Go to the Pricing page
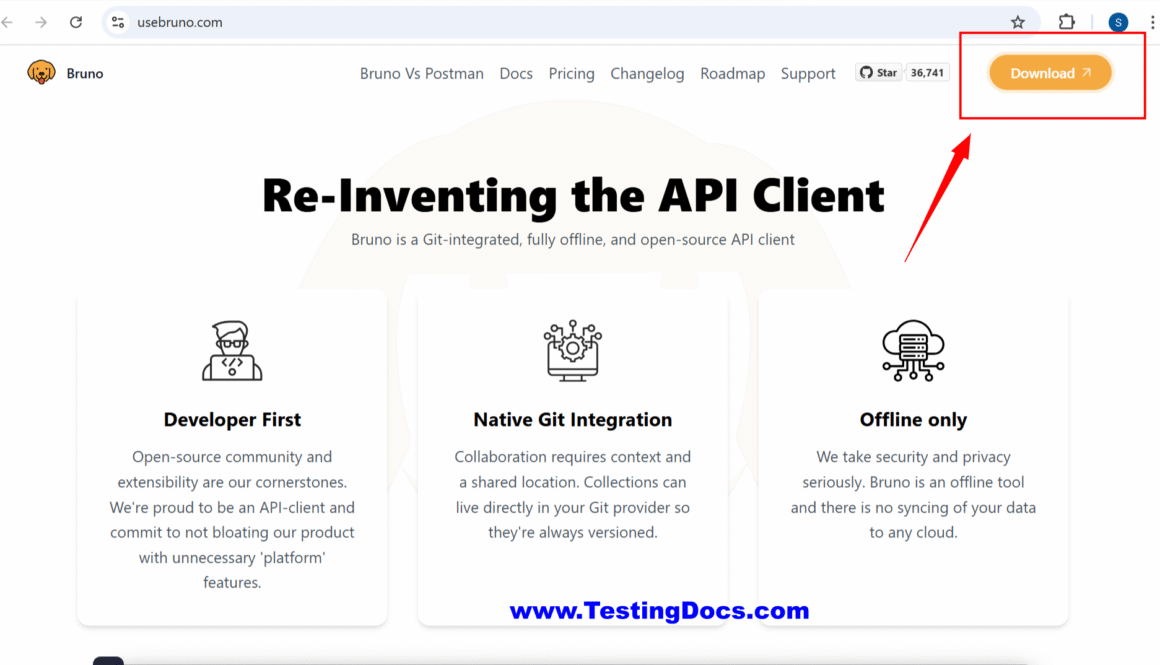This screenshot has height=665, width=1160. tap(571, 73)
